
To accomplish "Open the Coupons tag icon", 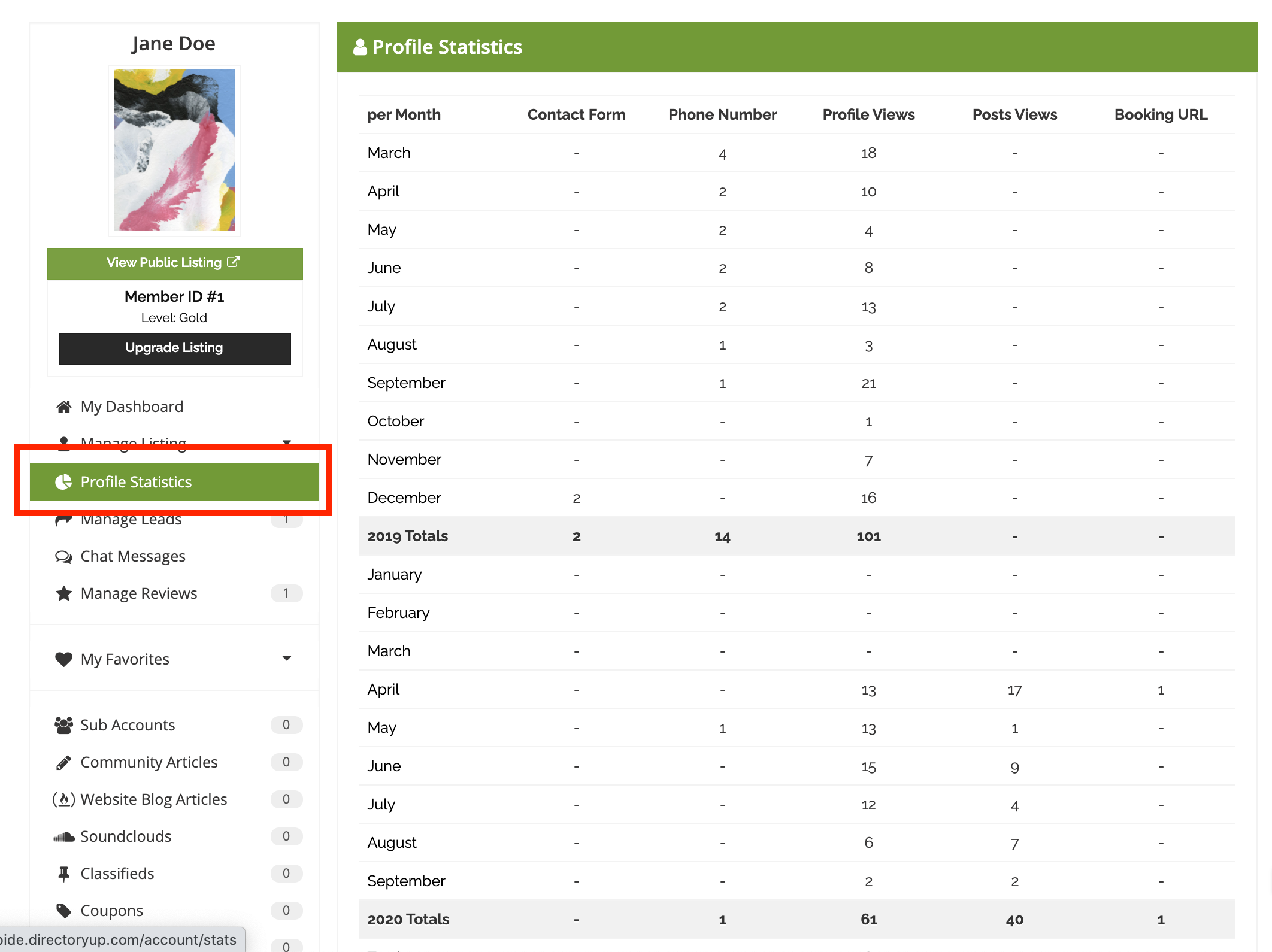I will tap(63, 910).
